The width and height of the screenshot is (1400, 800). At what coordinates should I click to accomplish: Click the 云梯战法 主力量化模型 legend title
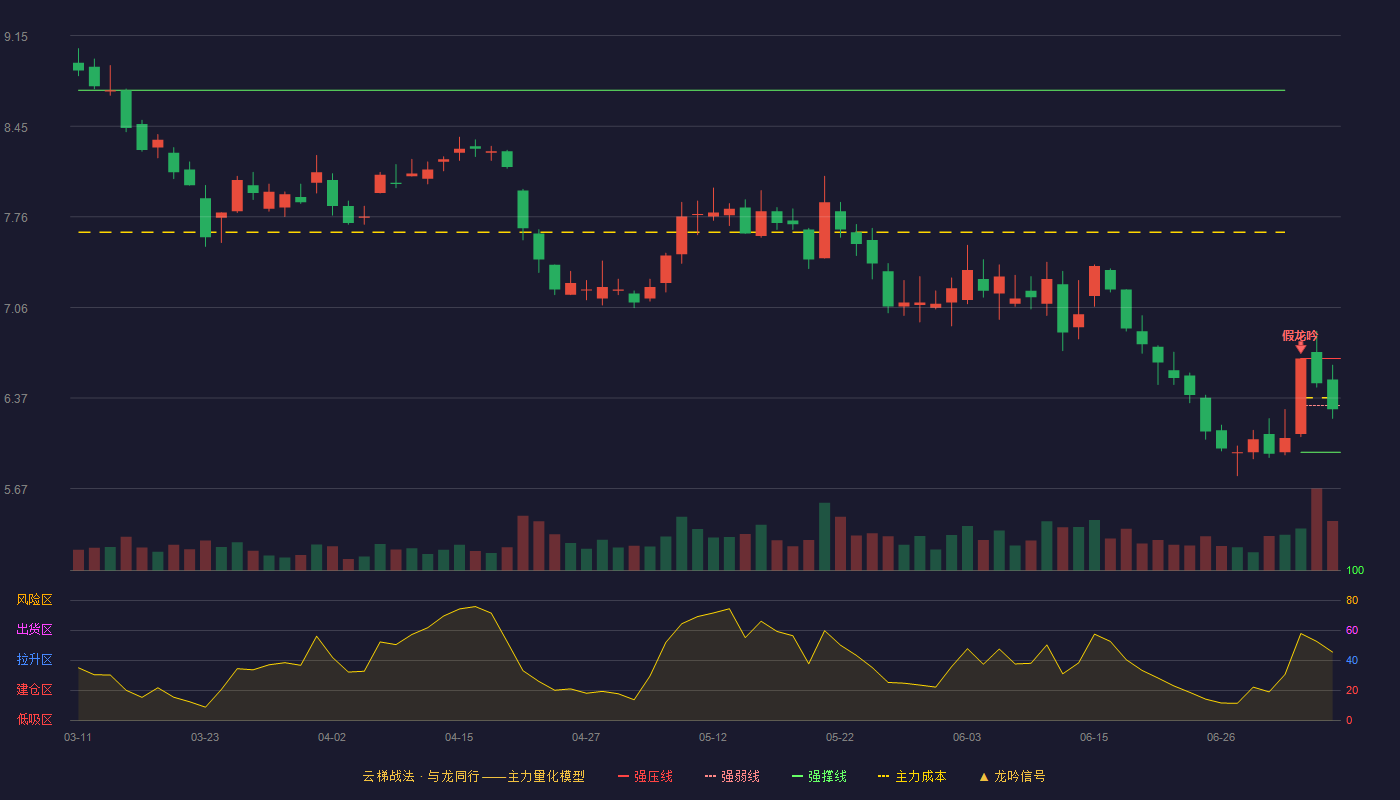[473, 776]
